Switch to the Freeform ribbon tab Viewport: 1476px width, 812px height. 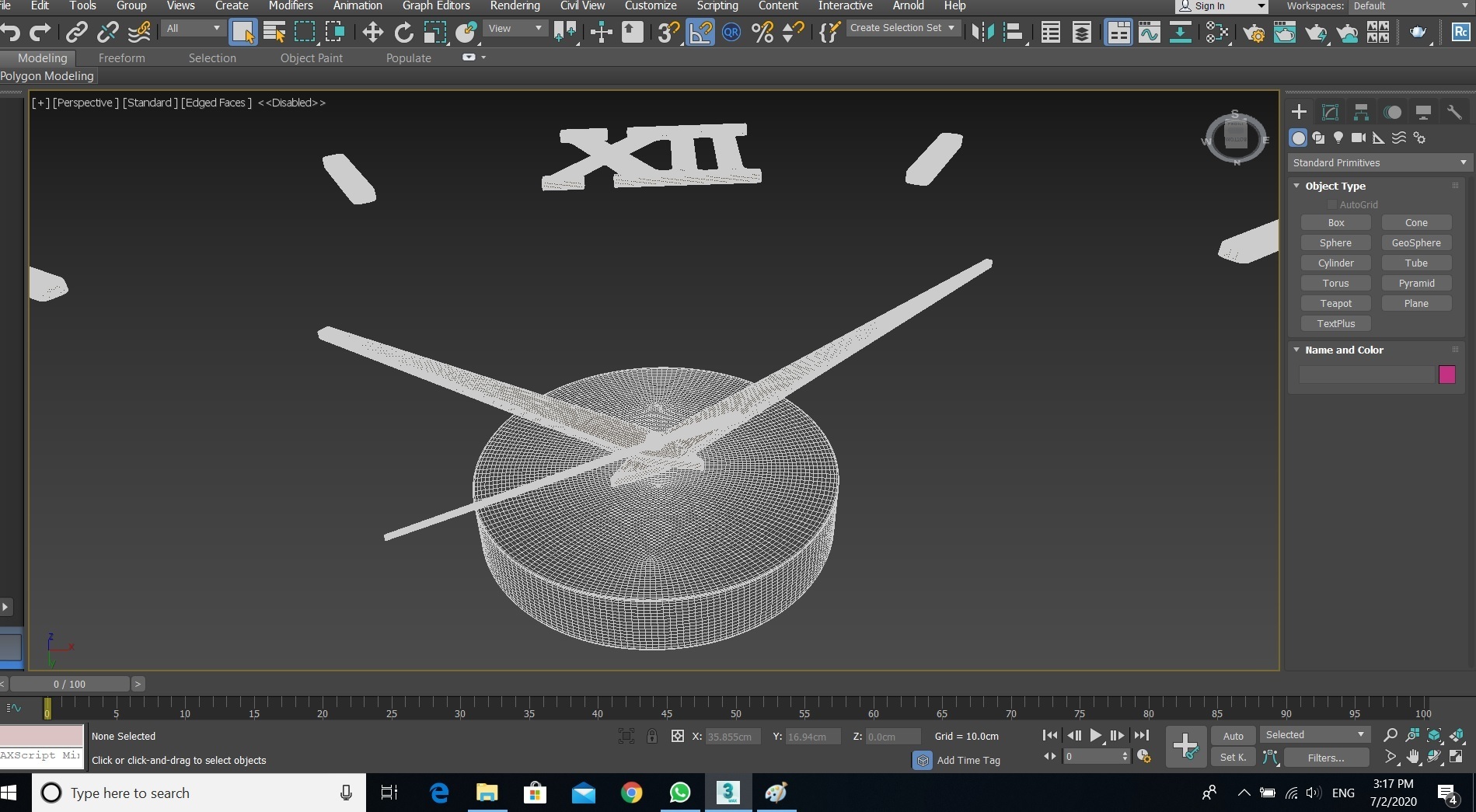[121, 58]
